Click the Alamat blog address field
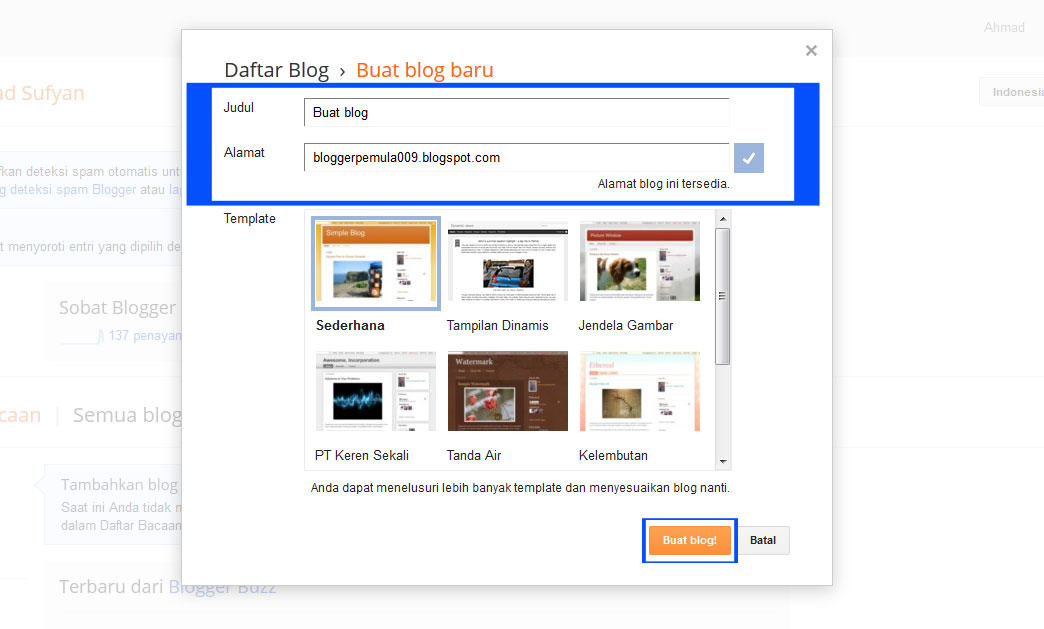The image size is (1044, 629). 516,157
